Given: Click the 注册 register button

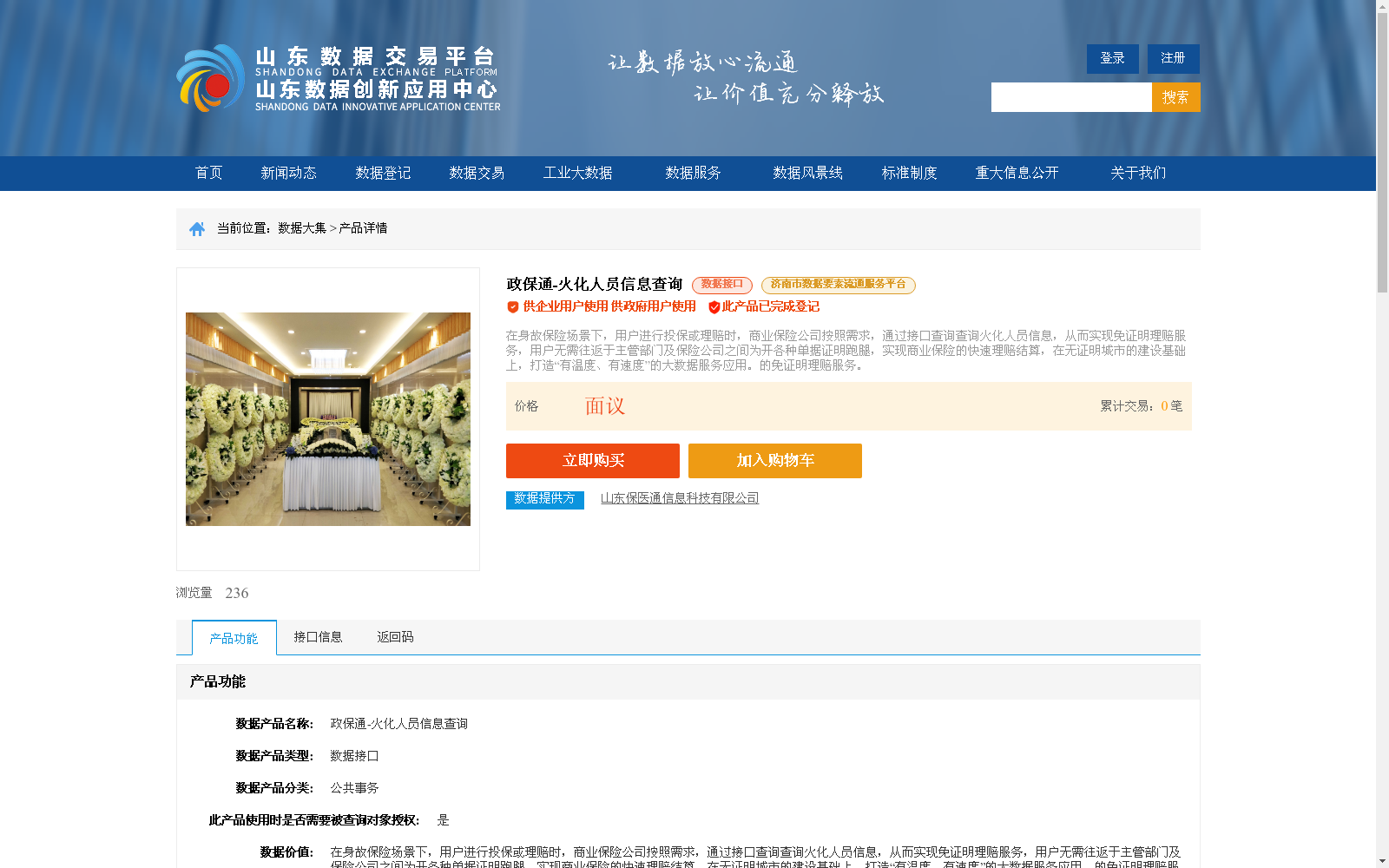Looking at the screenshot, I should pyautogui.click(x=1174, y=59).
